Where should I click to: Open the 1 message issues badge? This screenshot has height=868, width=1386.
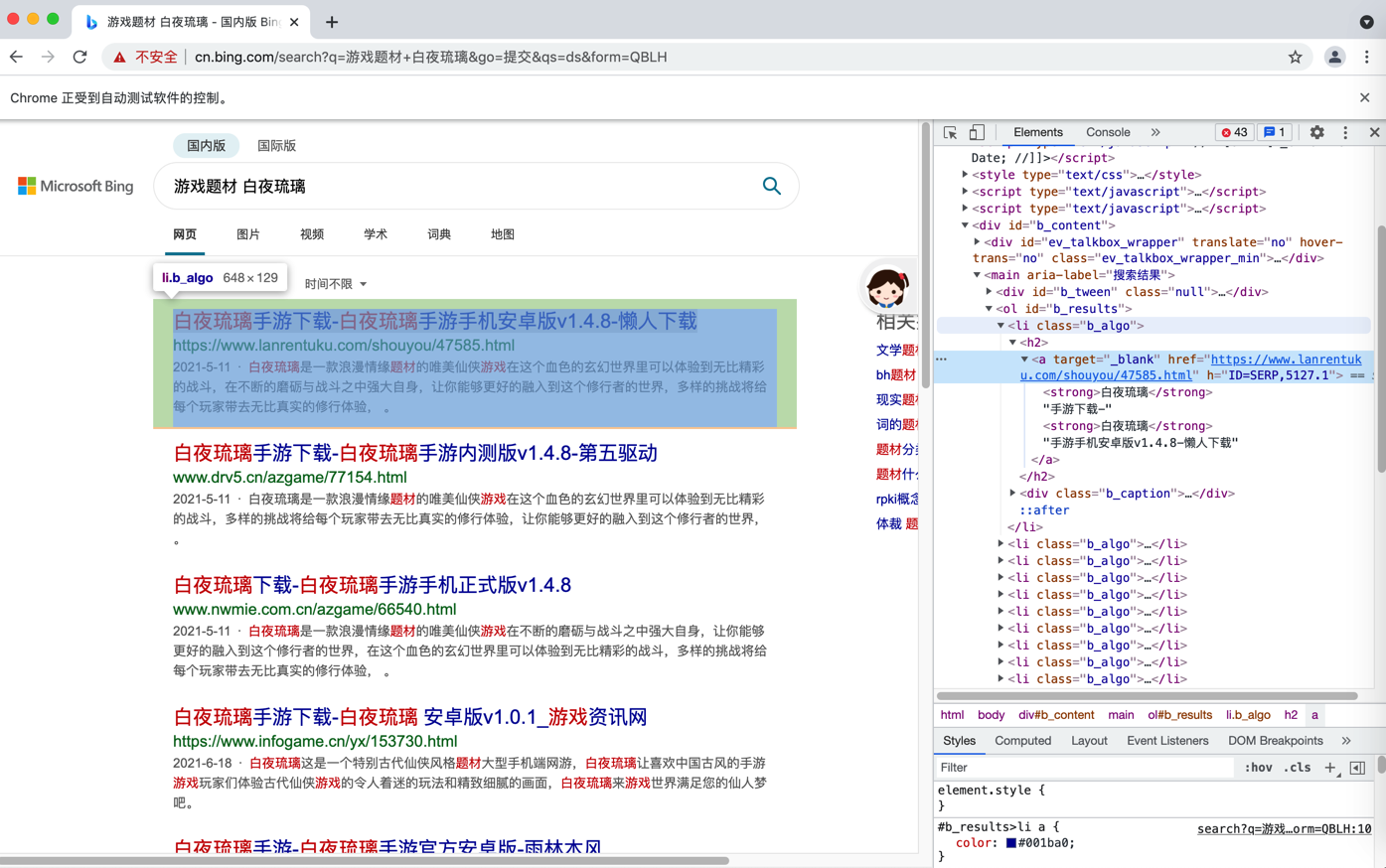point(1275,132)
